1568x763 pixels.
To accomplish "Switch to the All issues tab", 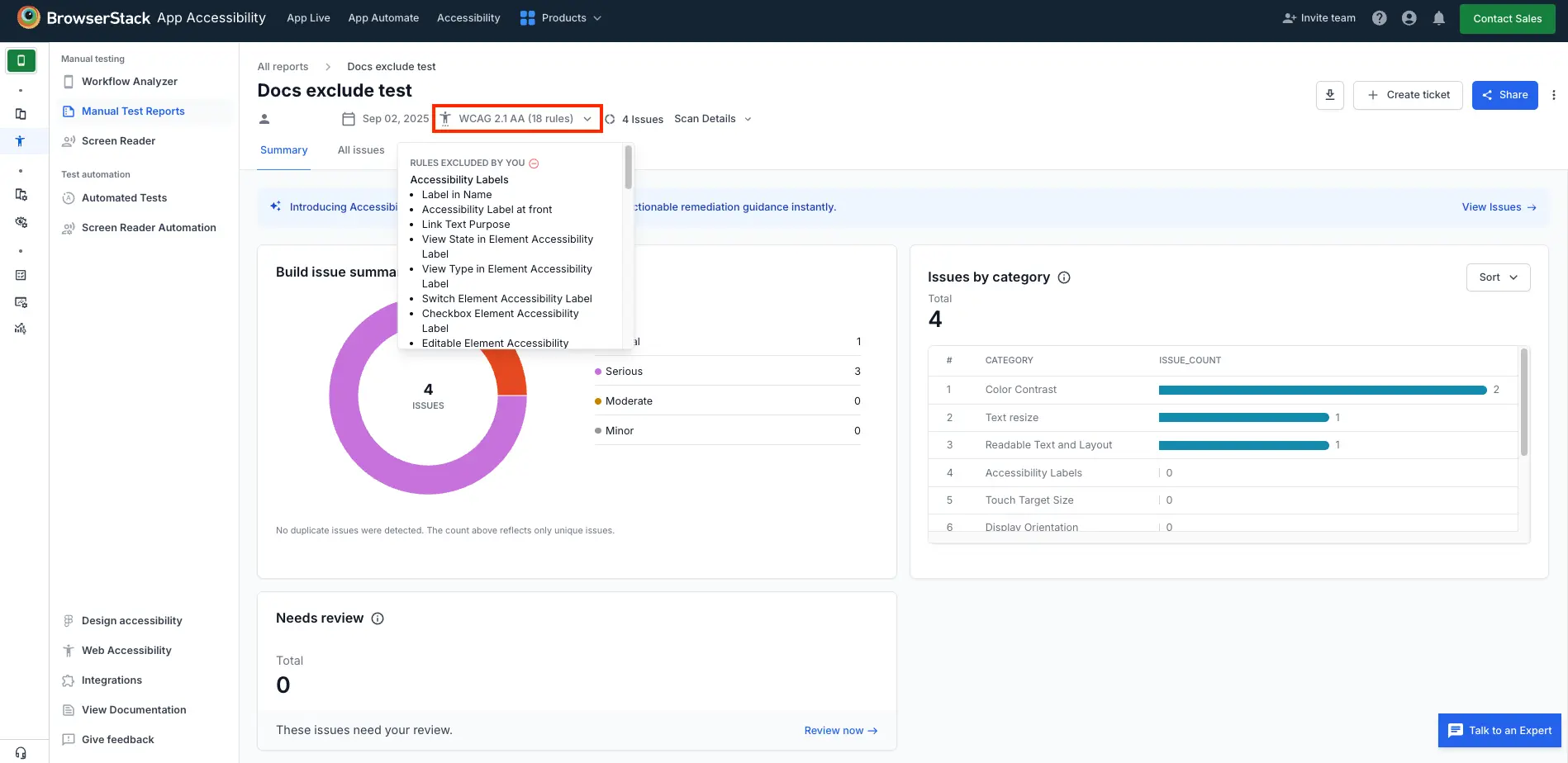I will [361, 150].
